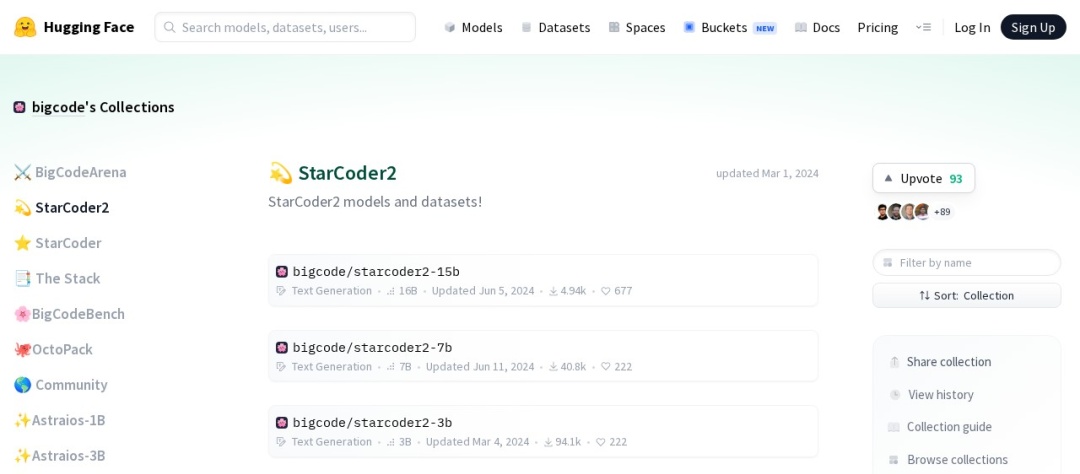Open the BigCodeArena collection
This screenshot has width=1080, height=474.
coord(70,172)
